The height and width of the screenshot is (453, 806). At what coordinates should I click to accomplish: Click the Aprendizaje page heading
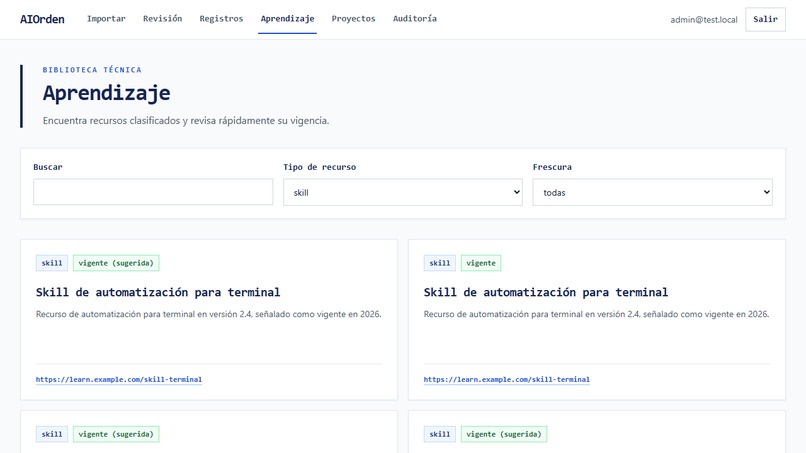106,93
